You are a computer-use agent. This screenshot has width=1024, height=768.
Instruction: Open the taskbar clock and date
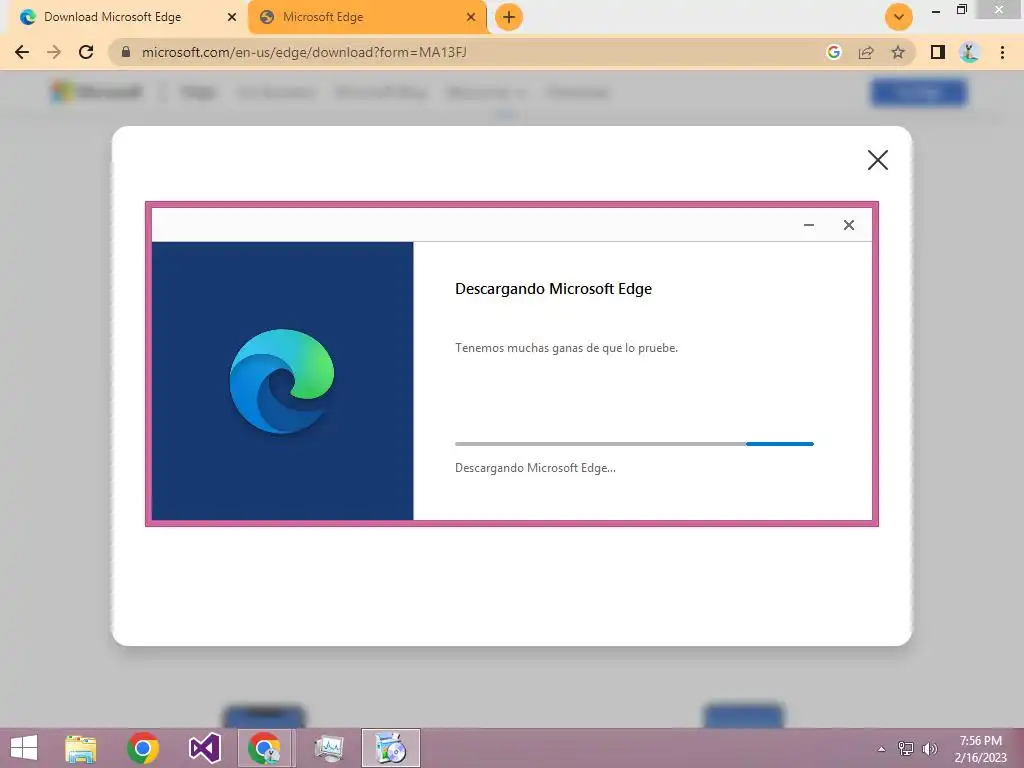(980, 749)
